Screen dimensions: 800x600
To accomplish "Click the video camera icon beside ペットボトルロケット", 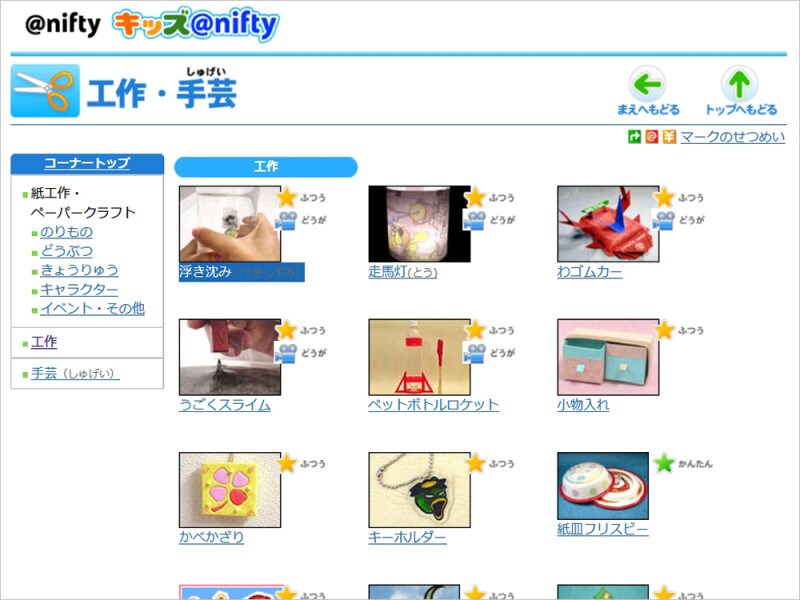I will 474,353.
